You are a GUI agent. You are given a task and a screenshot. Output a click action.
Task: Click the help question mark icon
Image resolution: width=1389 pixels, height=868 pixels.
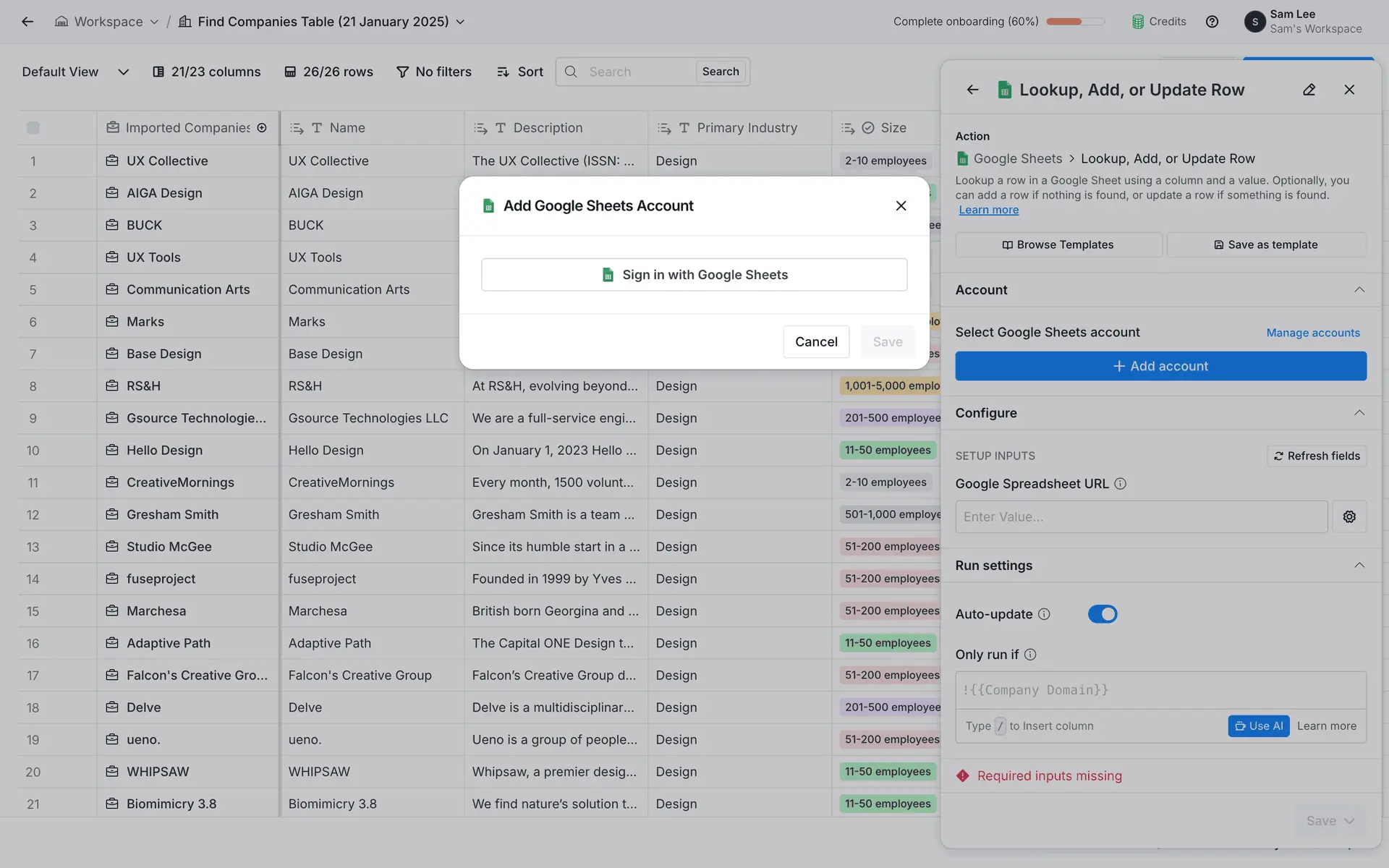coord(1212,22)
